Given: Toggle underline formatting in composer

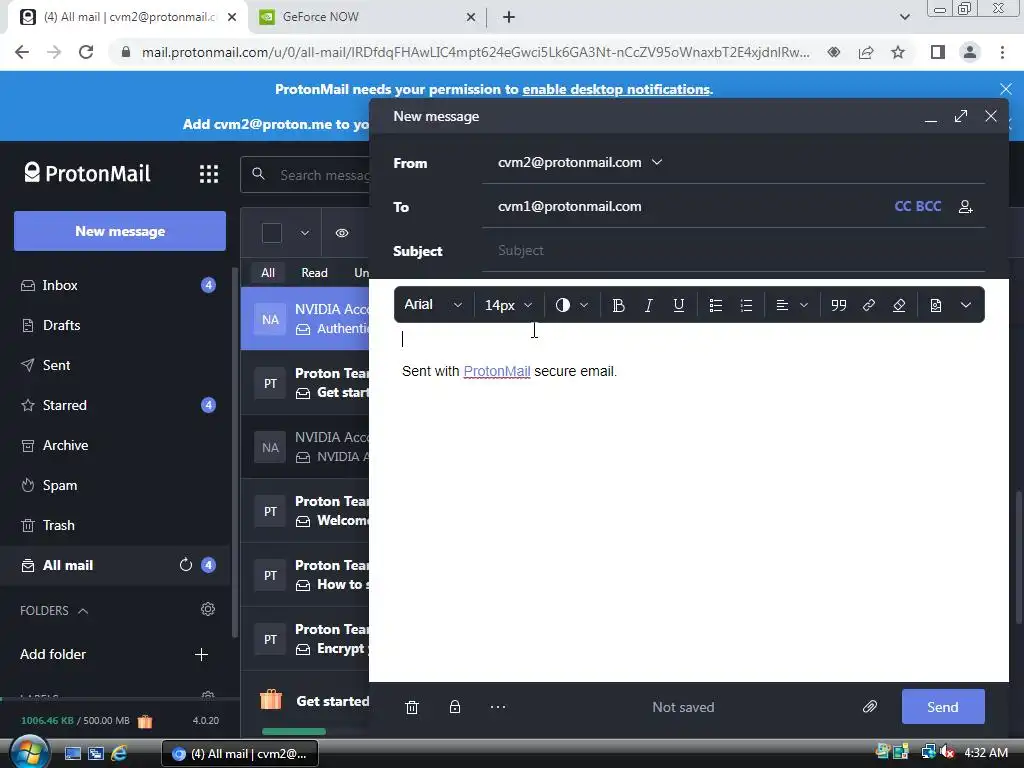Looking at the screenshot, I should 679,305.
